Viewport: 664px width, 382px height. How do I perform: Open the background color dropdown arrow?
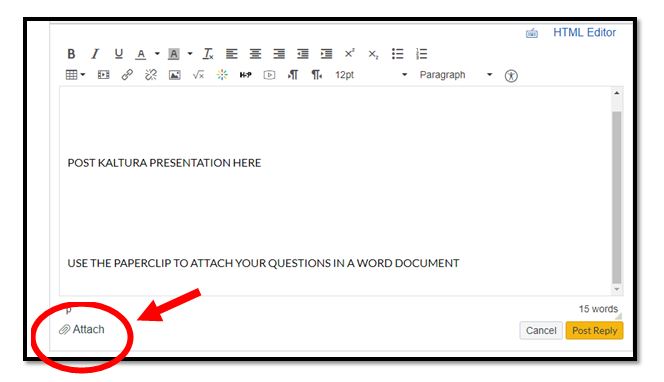point(190,54)
